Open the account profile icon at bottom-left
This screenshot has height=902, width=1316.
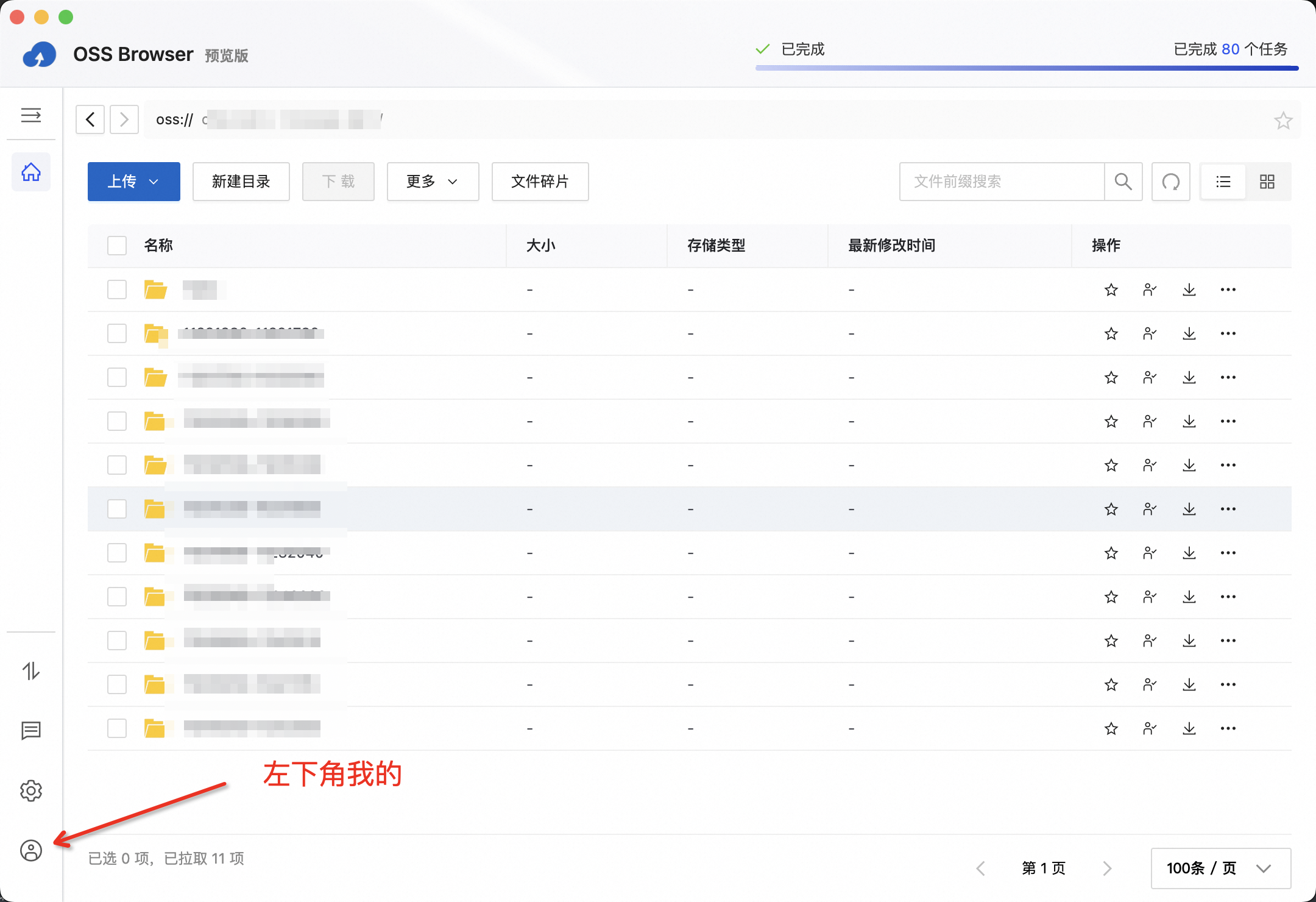click(x=31, y=850)
